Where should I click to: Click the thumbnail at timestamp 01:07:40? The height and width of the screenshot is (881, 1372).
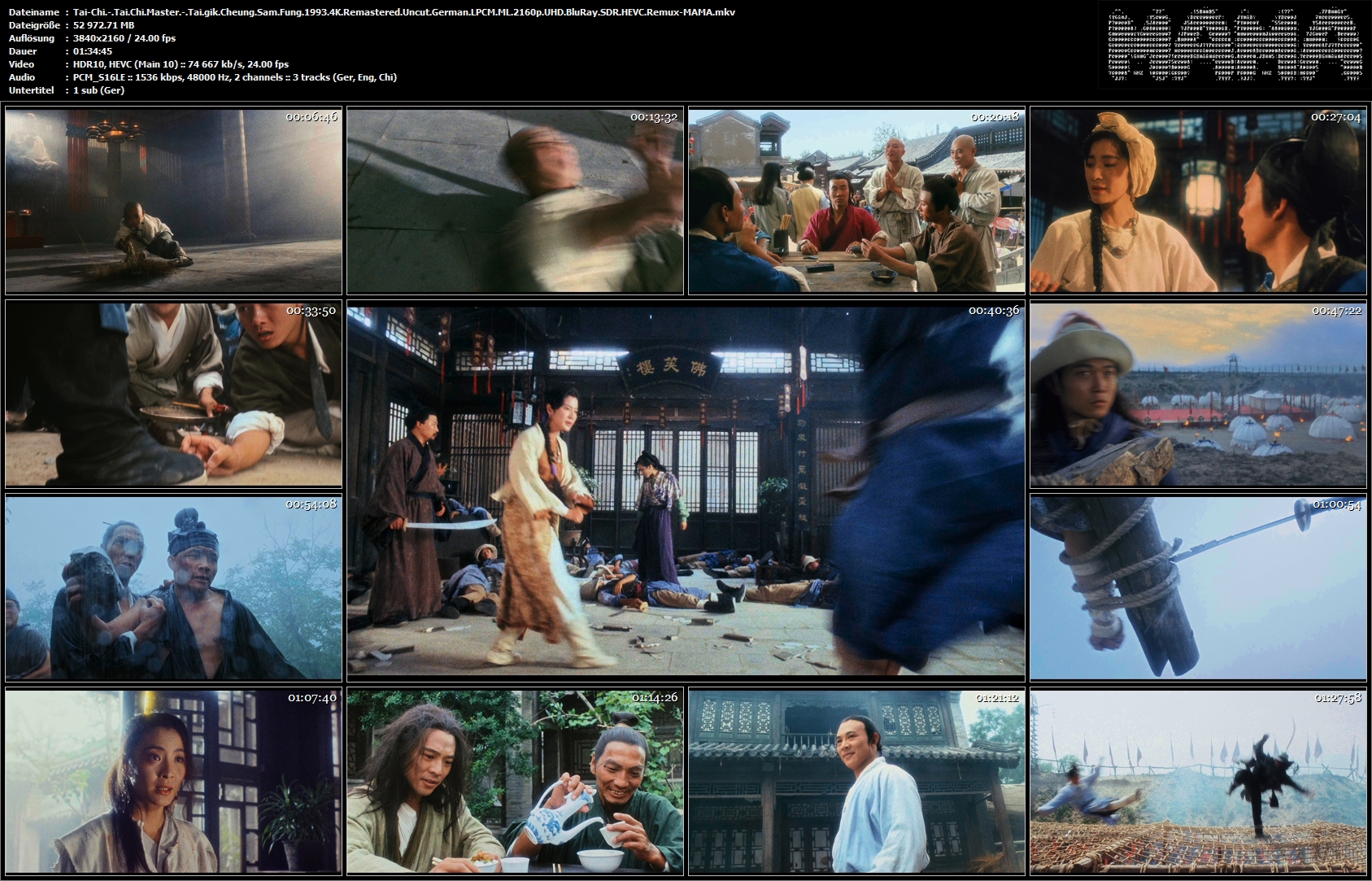[x=173, y=781]
